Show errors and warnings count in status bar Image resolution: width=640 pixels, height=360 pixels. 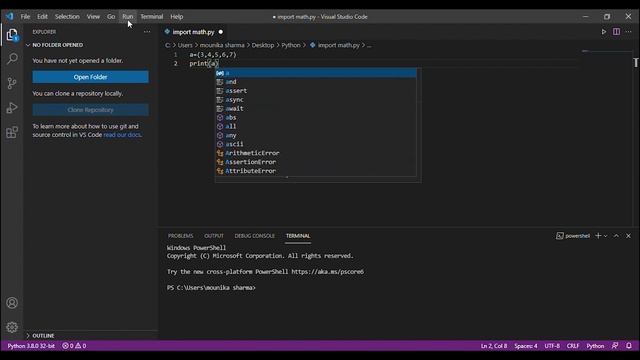(x=74, y=346)
